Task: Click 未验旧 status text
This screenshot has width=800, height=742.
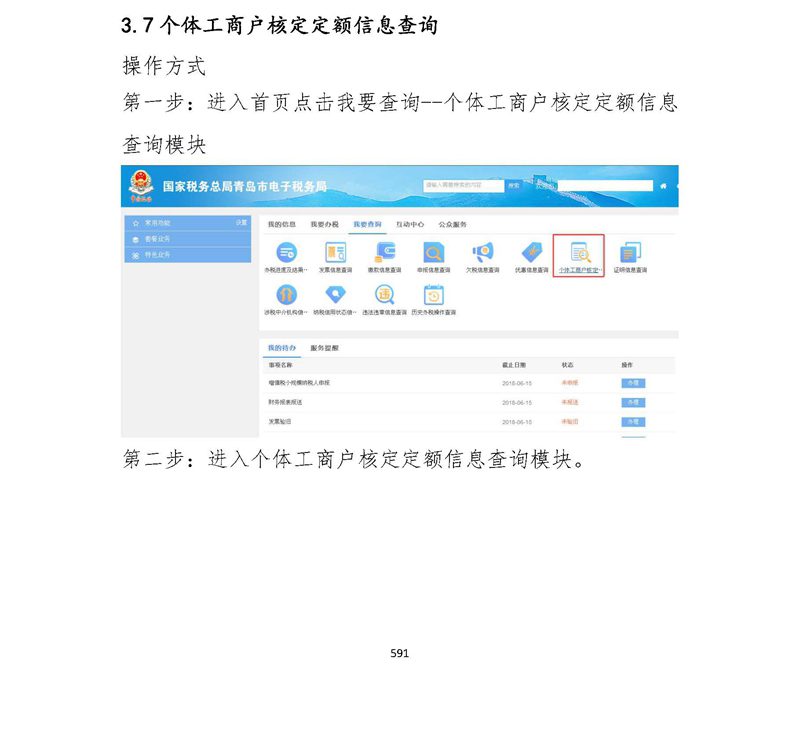Action: click(x=570, y=422)
